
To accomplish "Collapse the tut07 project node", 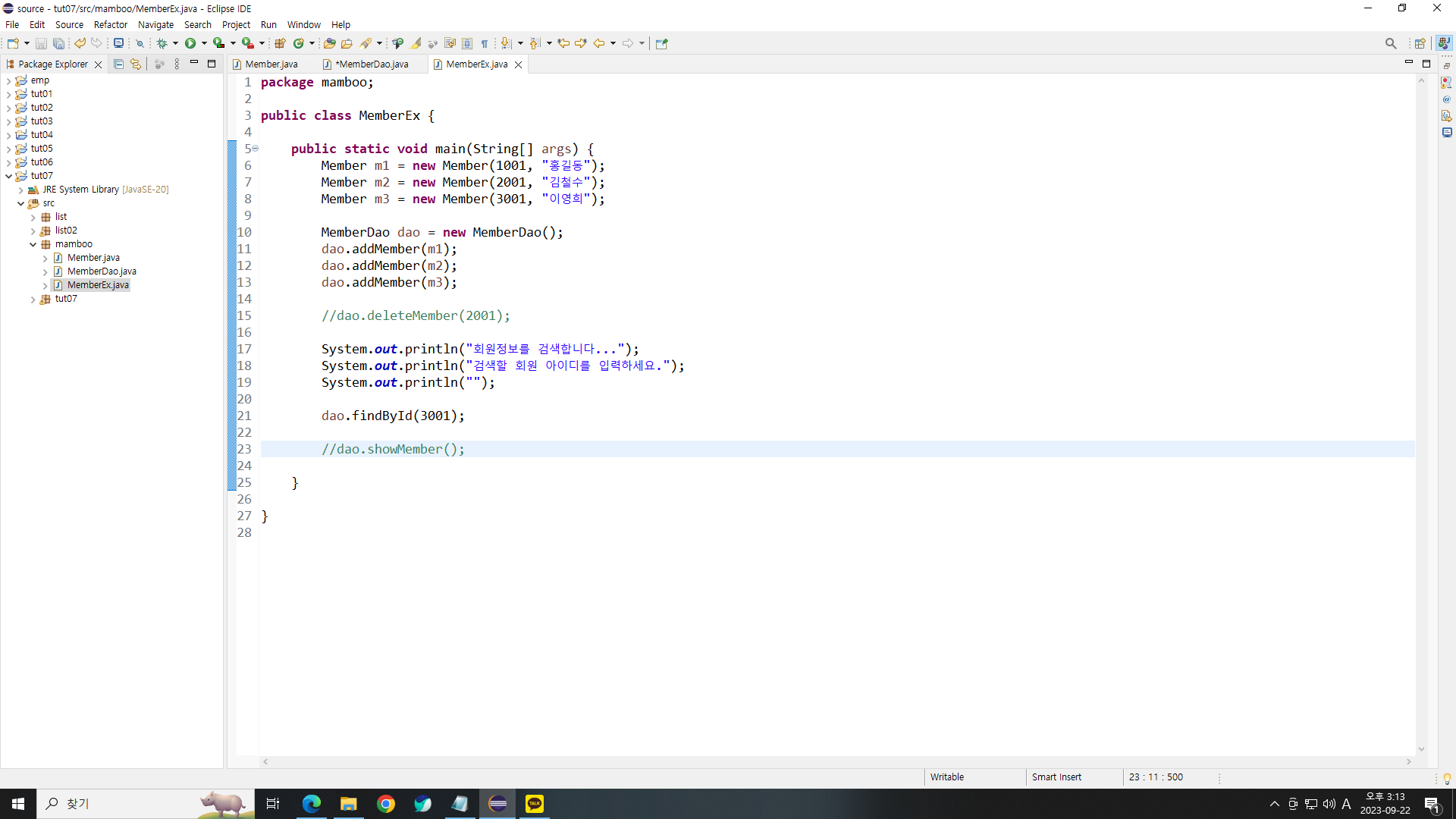I will coord(9,176).
